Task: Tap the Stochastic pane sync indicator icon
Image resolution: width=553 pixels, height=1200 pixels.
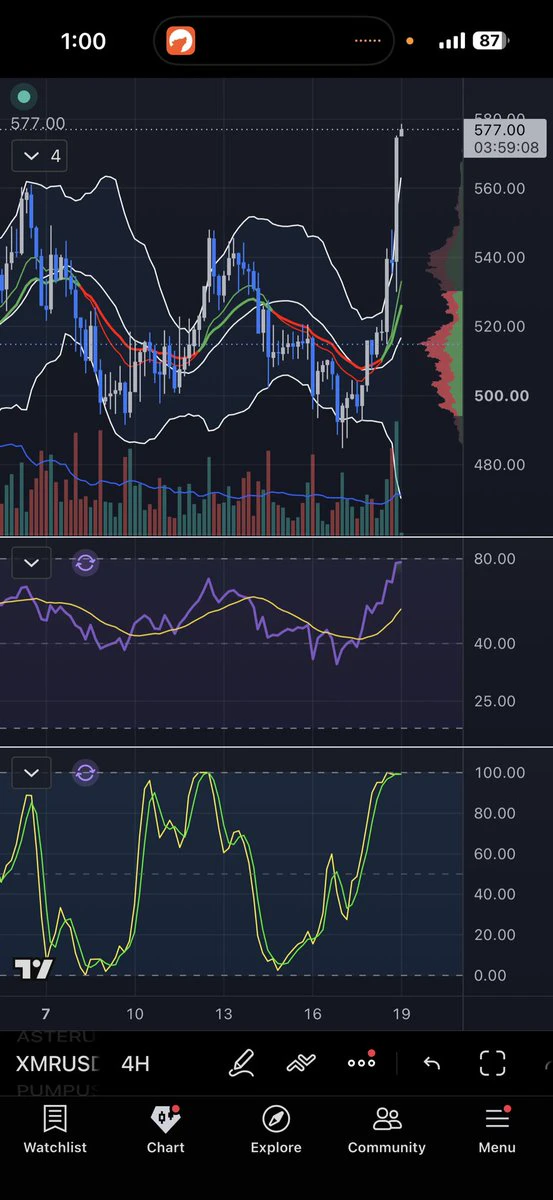Action: point(85,772)
